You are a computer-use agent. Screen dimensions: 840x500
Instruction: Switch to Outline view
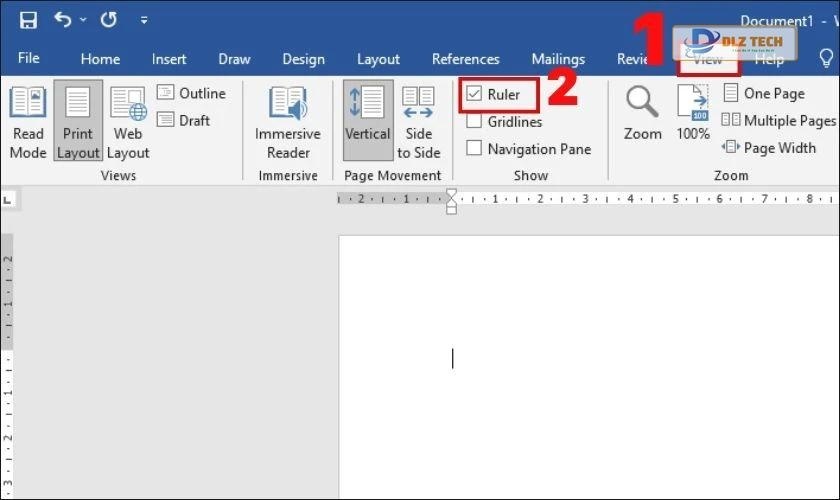click(191, 93)
